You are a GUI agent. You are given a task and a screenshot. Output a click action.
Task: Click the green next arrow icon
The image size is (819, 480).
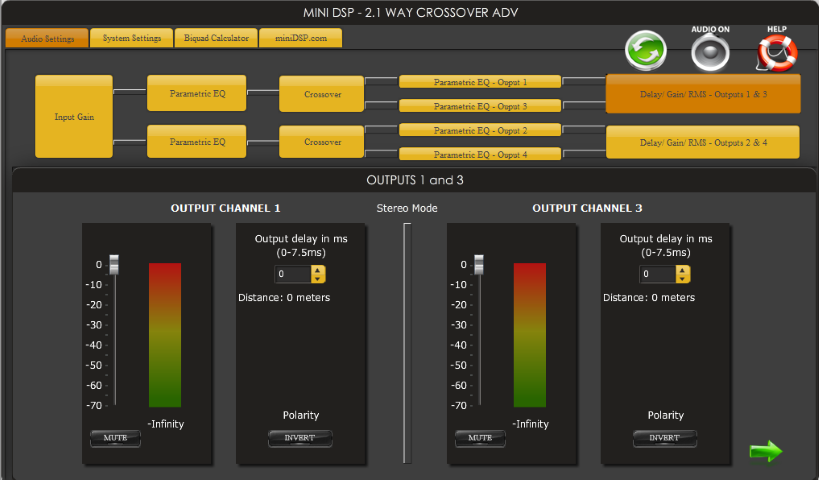coord(766,451)
